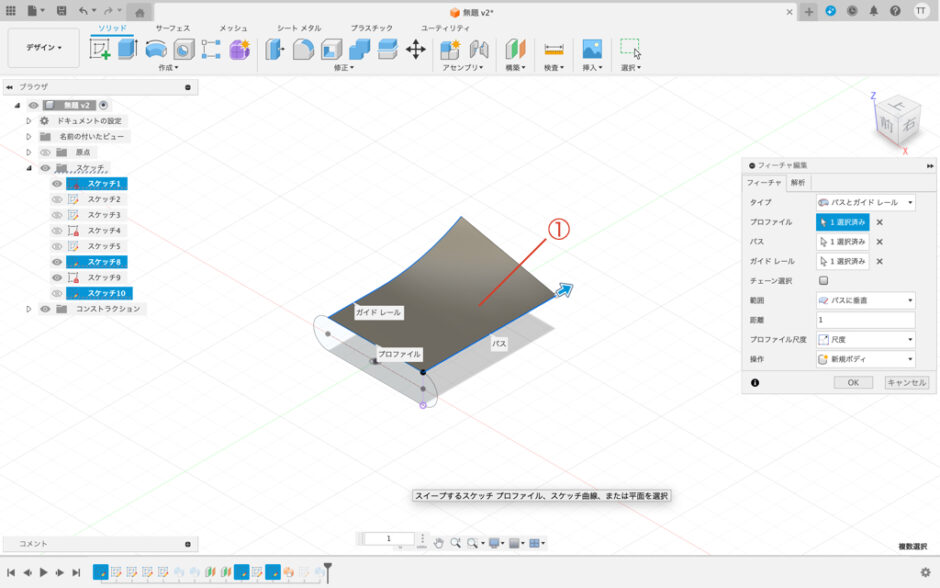The width and height of the screenshot is (940, 588).
Task: Click the 距離 input field
Action: coord(865,320)
